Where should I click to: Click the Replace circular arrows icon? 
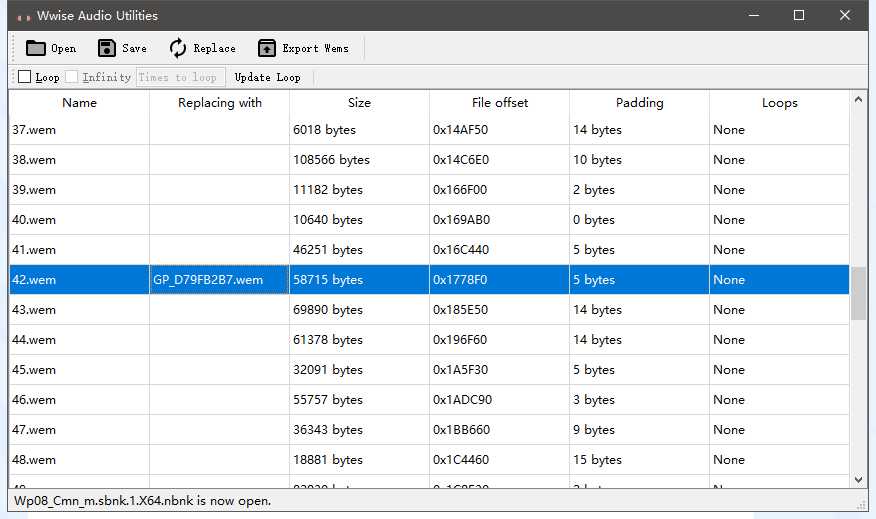(178, 48)
